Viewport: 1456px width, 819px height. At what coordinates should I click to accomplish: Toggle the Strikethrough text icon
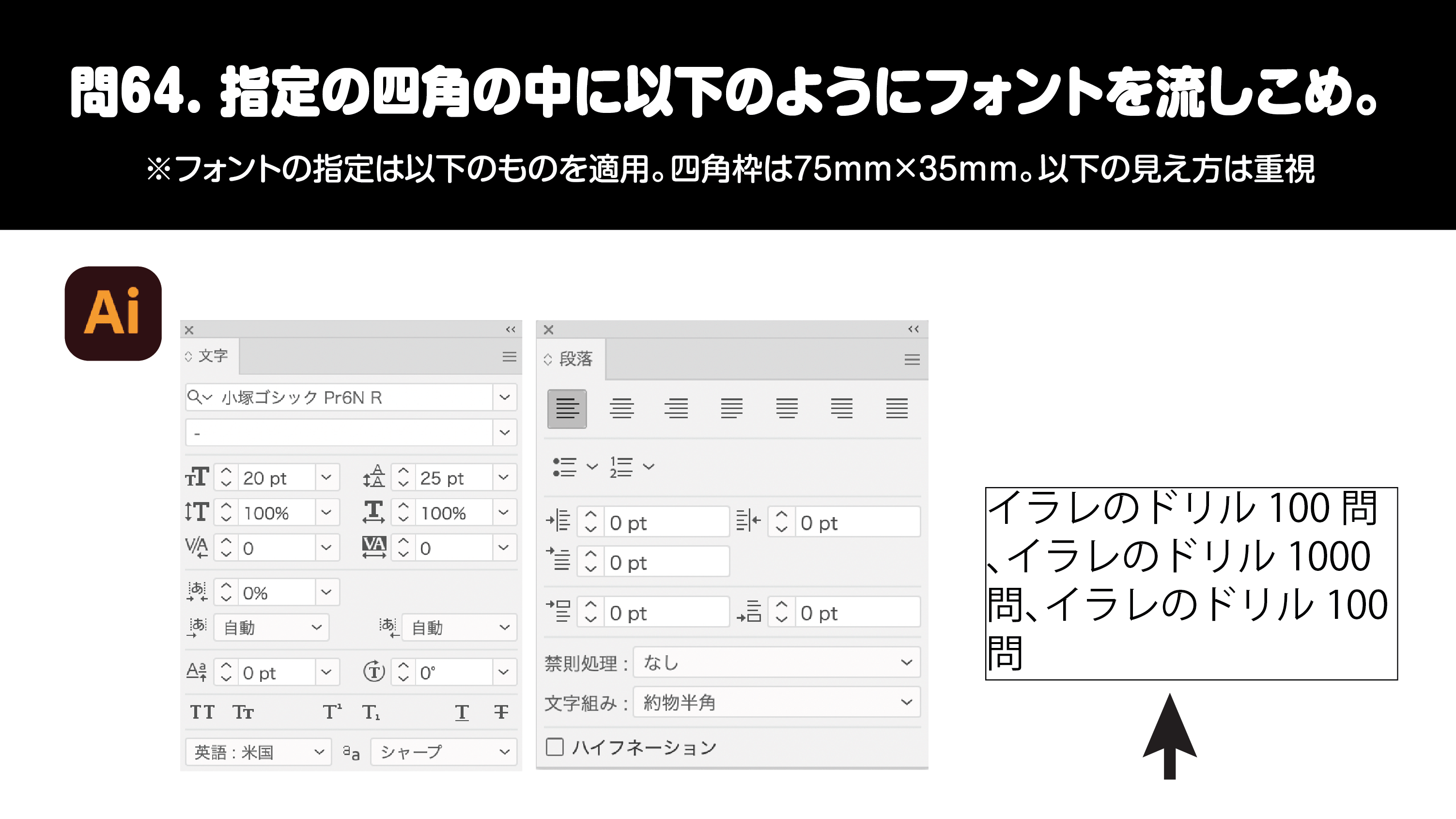(x=501, y=711)
